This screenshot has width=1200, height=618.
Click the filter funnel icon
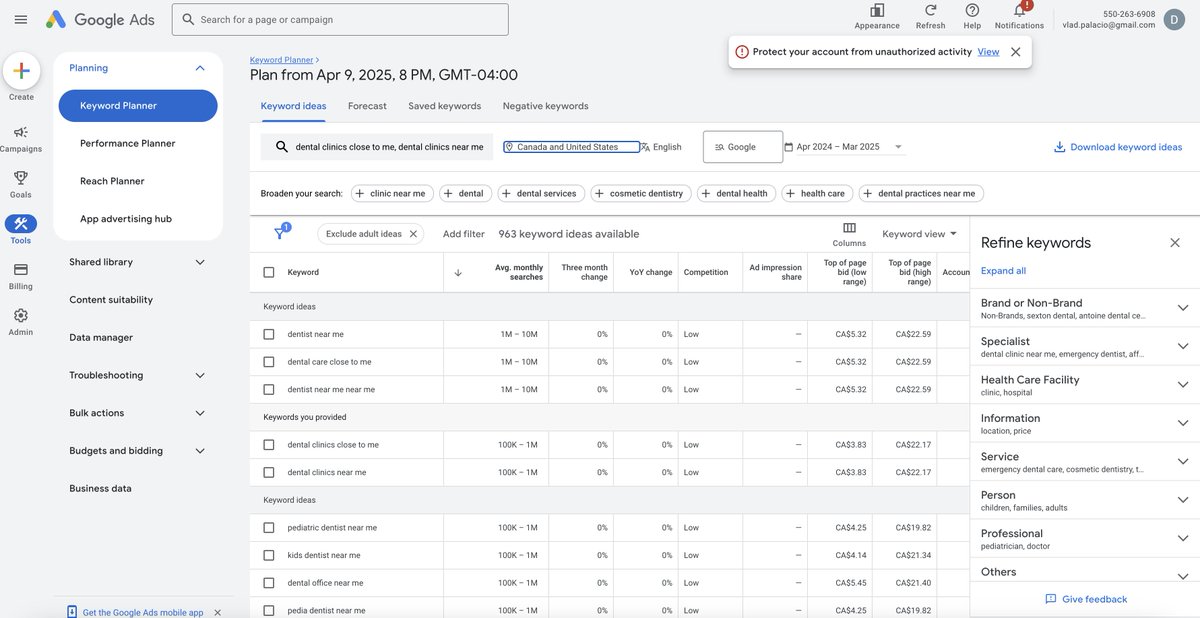point(280,233)
